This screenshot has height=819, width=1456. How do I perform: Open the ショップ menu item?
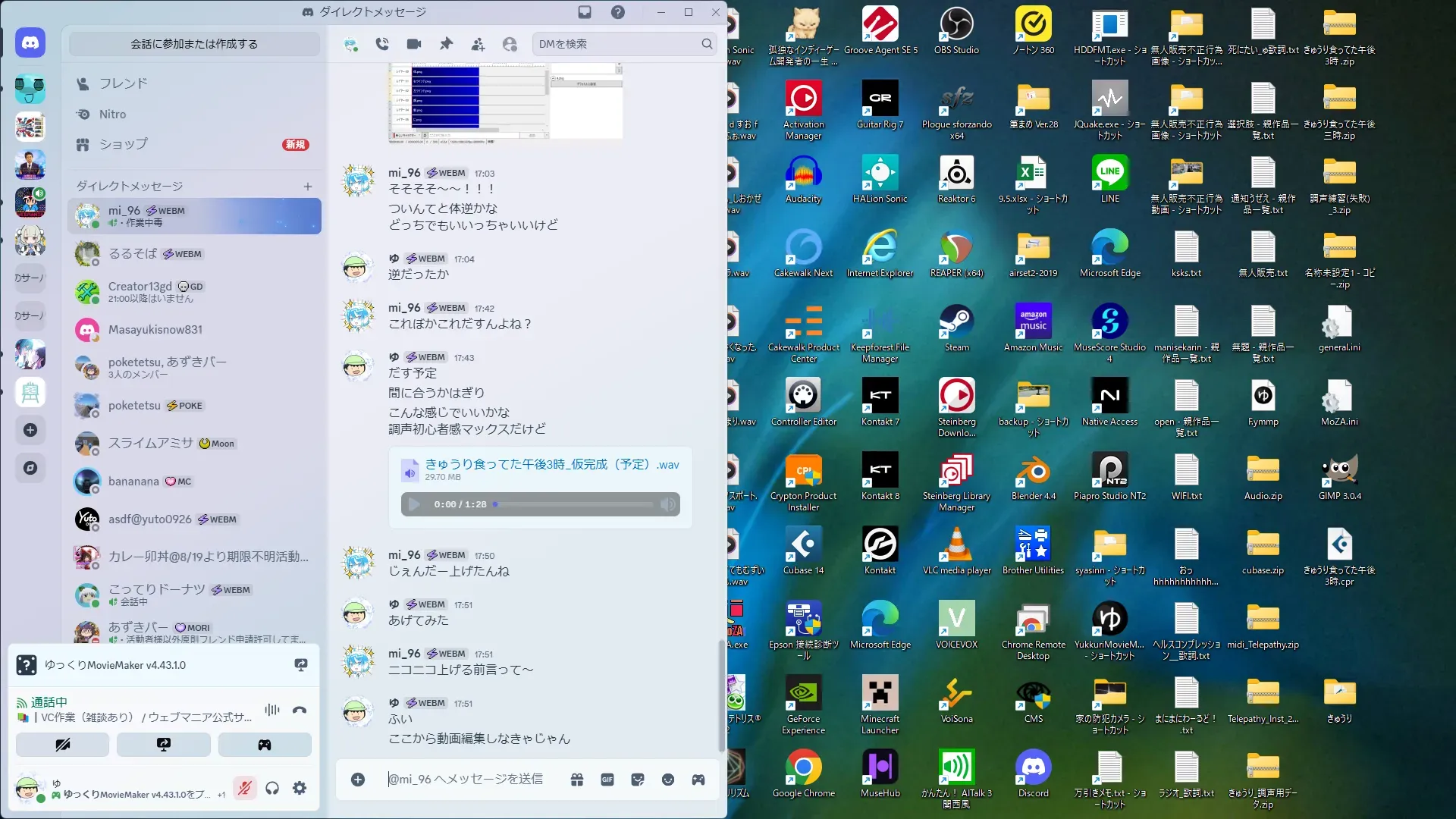pos(123,144)
